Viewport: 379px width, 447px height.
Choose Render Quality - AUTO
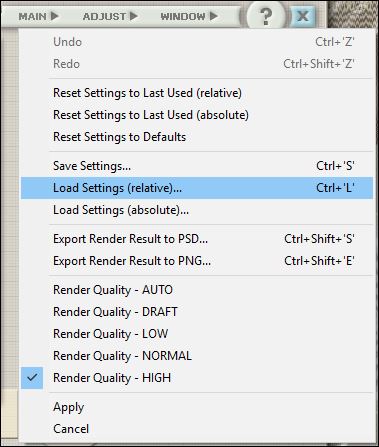coord(197,290)
